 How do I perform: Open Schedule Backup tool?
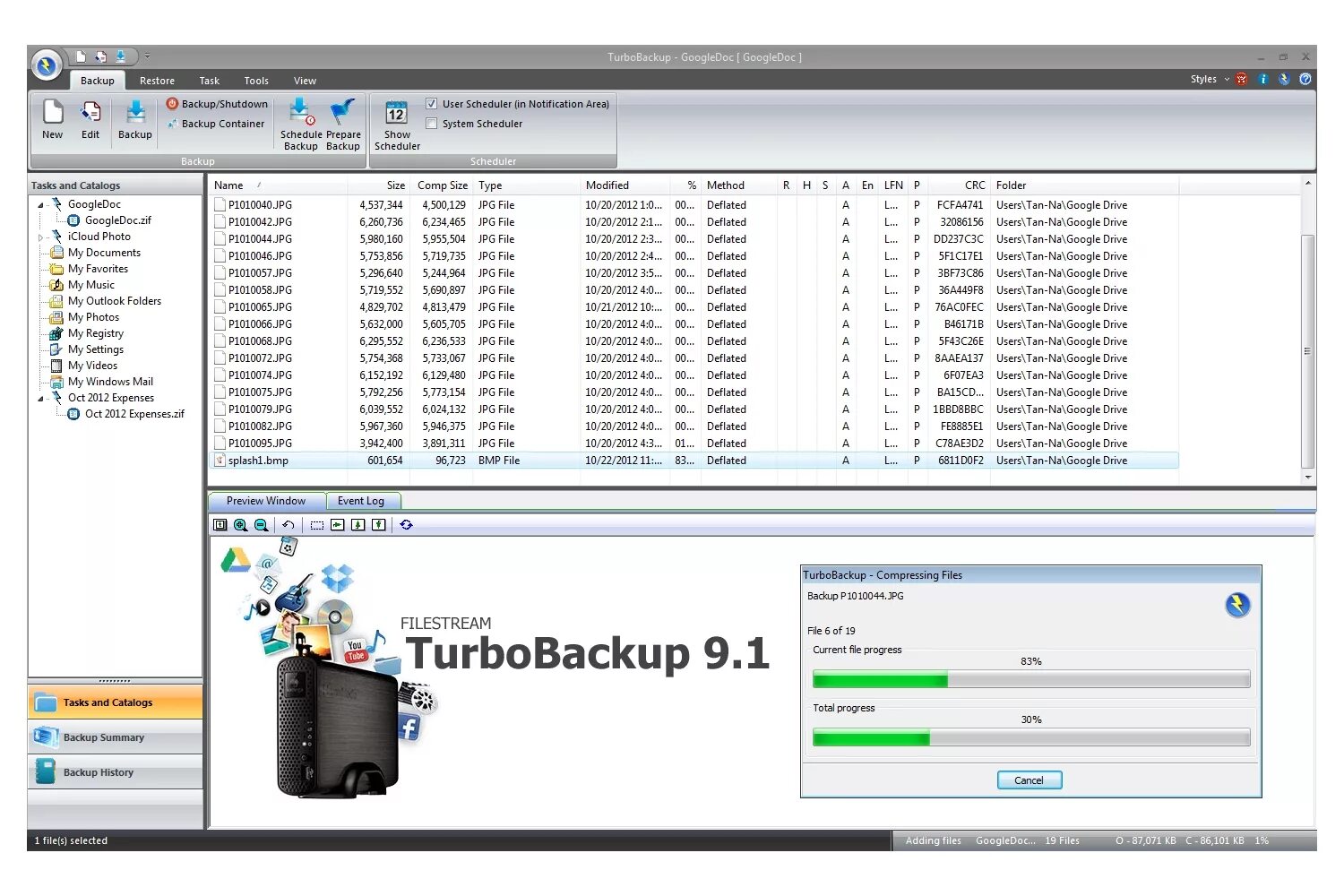pyautogui.click(x=301, y=125)
